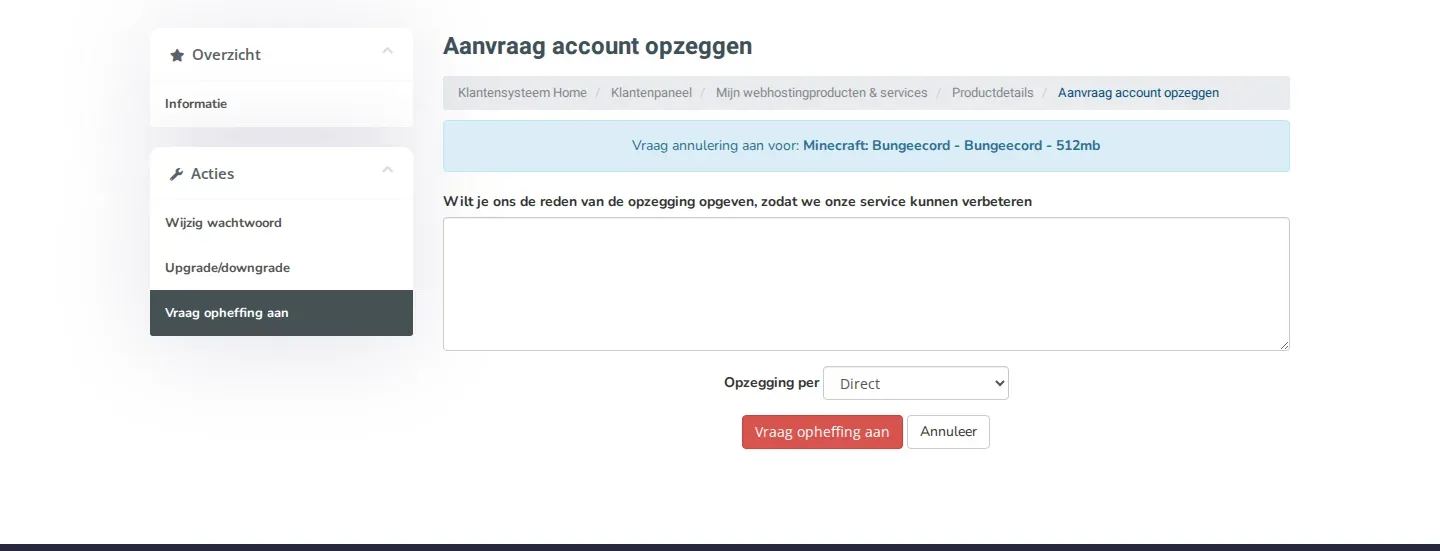Image resolution: width=1440 pixels, height=551 pixels.
Task: Open Wijzig wachtwoord in sidebar
Action: [x=281, y=223]
